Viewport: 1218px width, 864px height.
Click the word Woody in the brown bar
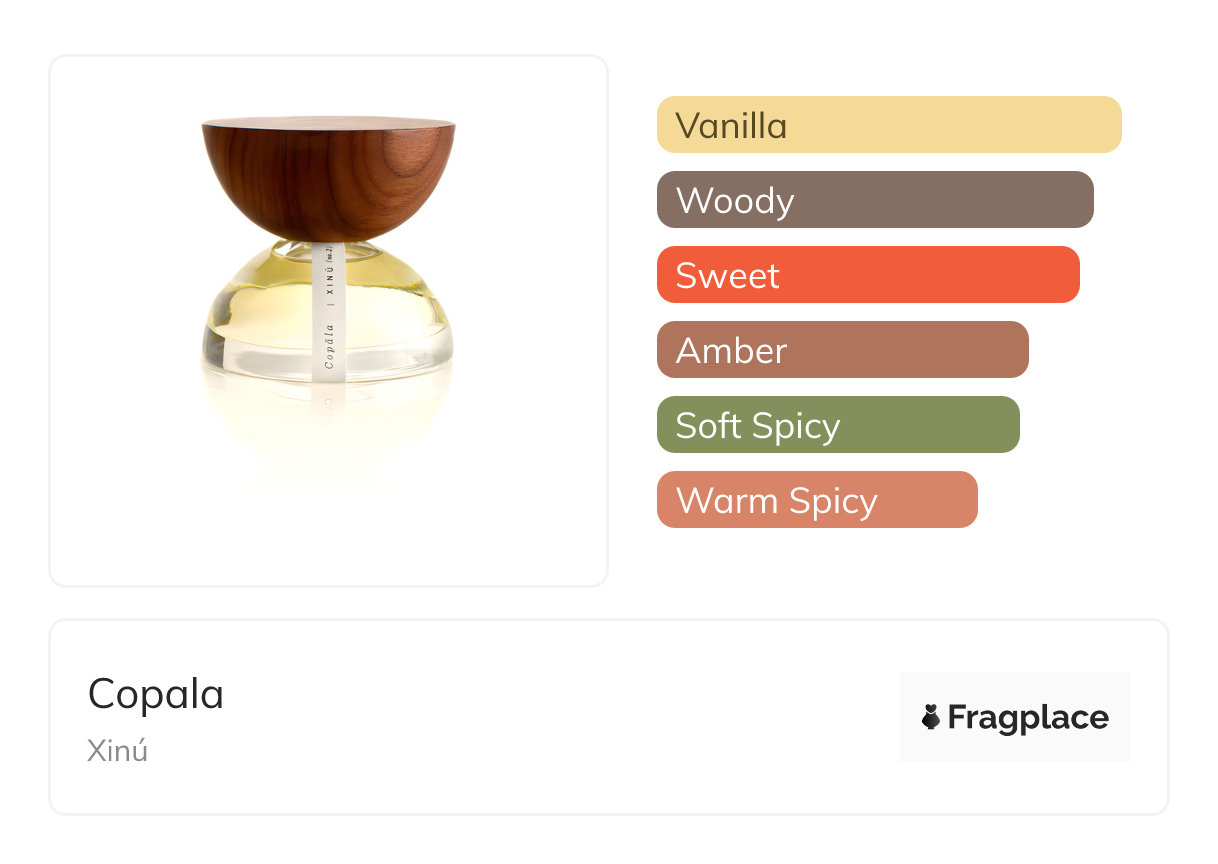[735, 201]
